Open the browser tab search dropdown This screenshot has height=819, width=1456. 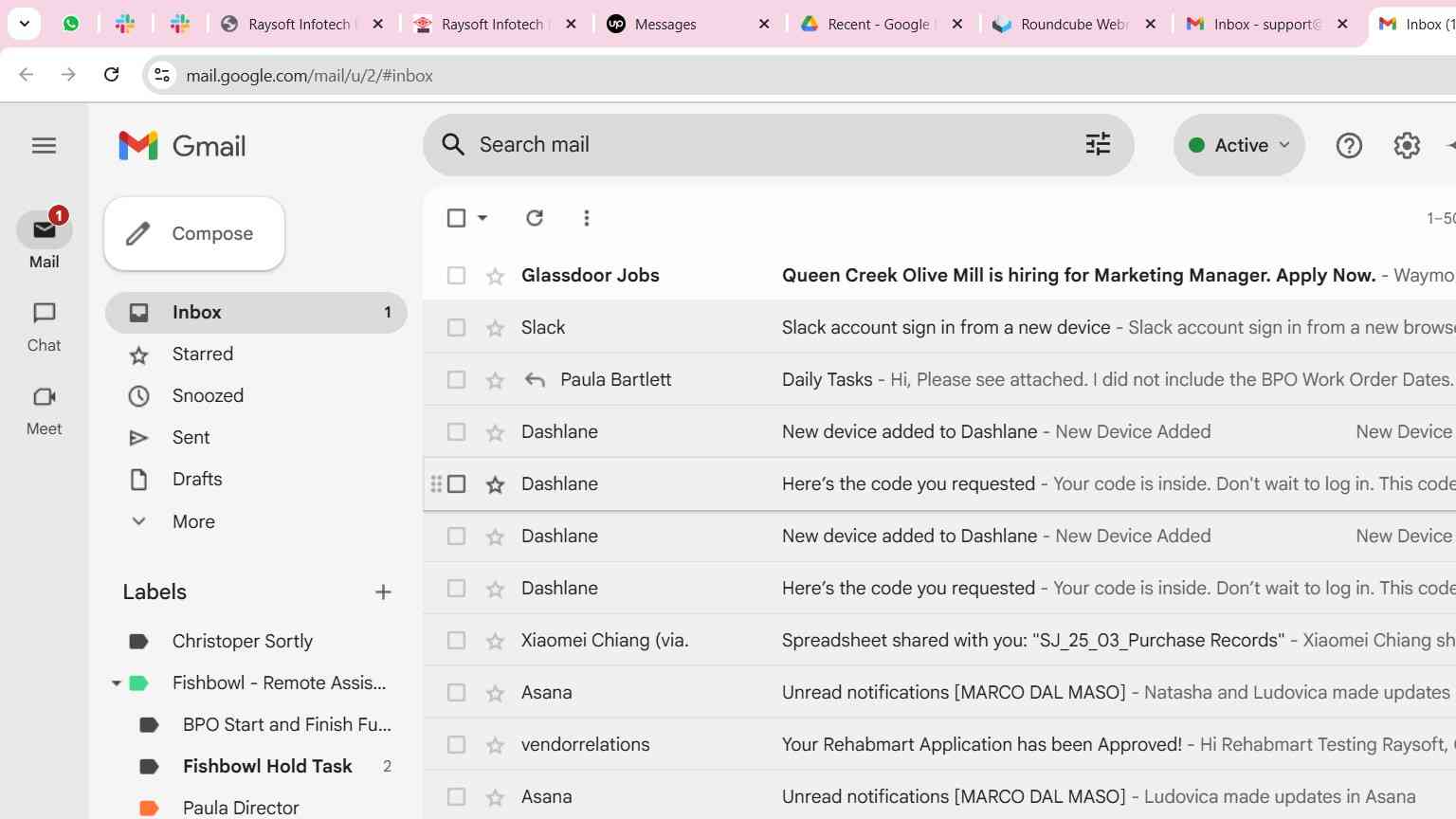point(25,24)
